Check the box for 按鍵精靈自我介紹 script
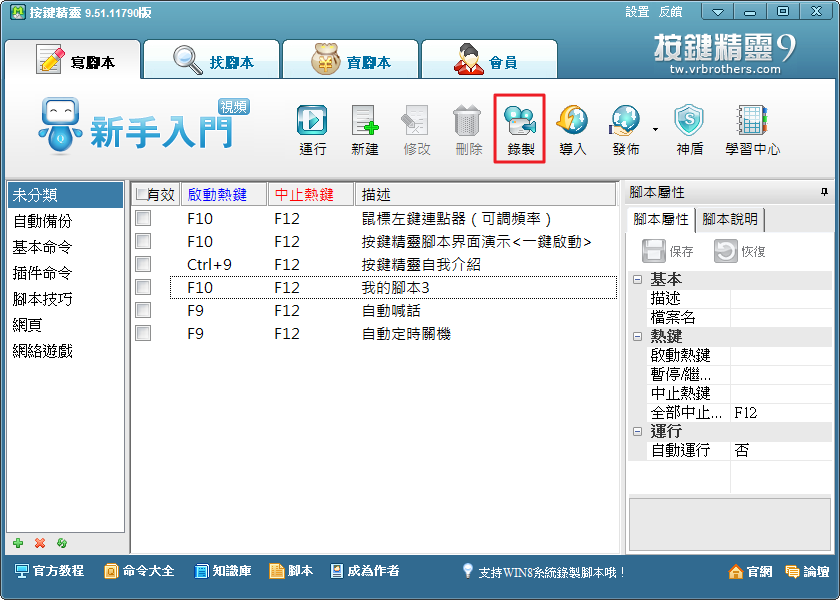 [x=143, y=264]
